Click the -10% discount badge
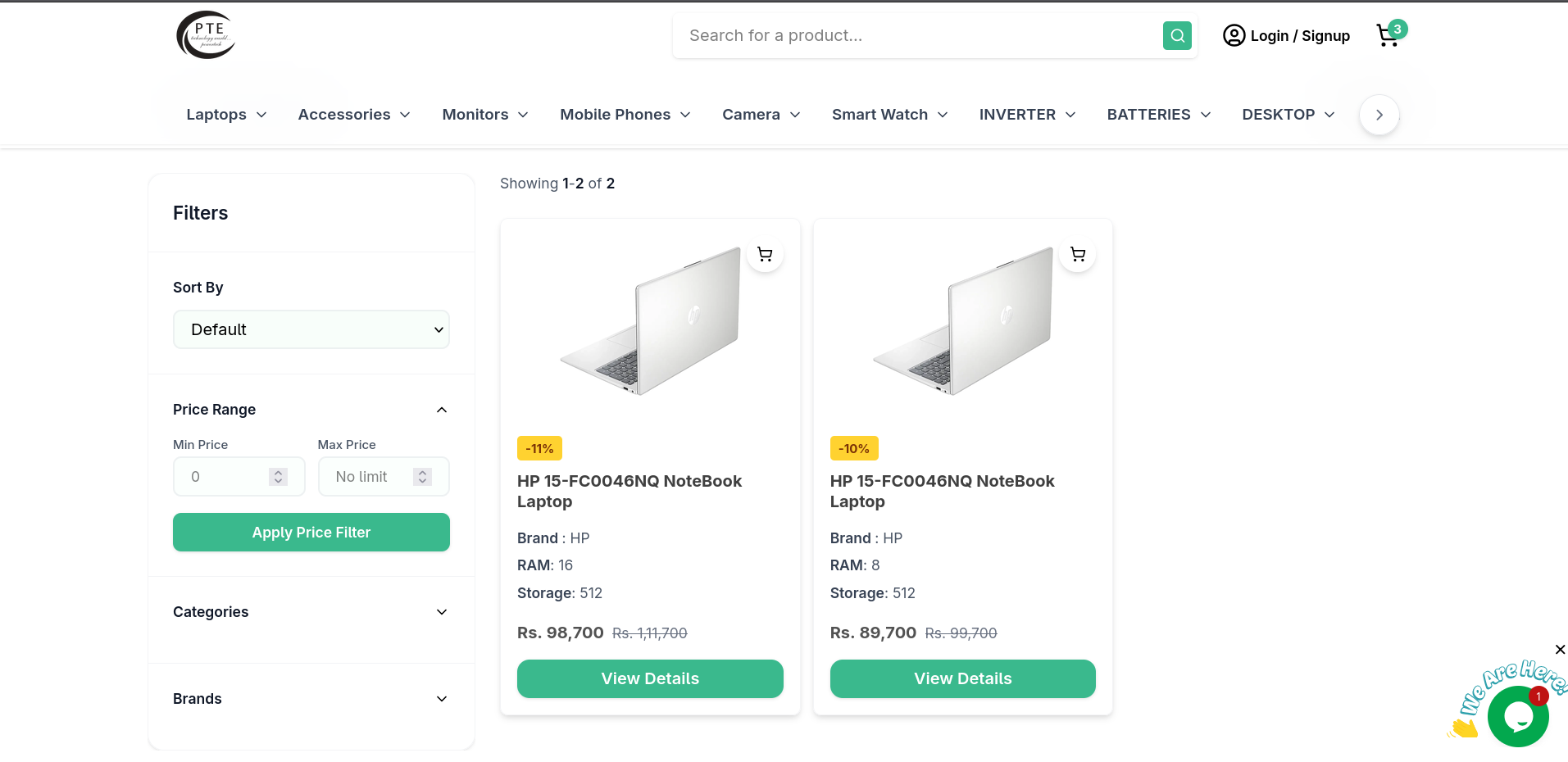 pyautogui.click(x=854, y=448)
